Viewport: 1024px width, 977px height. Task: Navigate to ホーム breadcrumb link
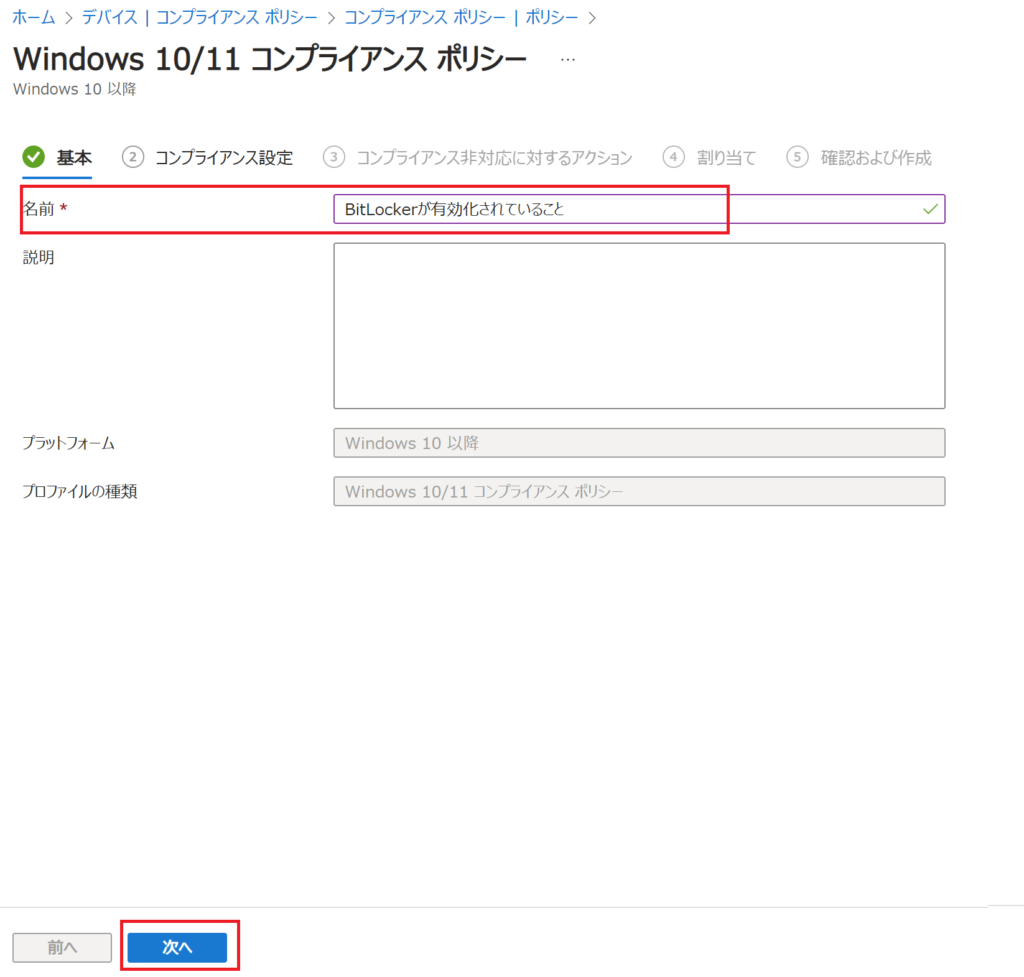coord(33,17)
